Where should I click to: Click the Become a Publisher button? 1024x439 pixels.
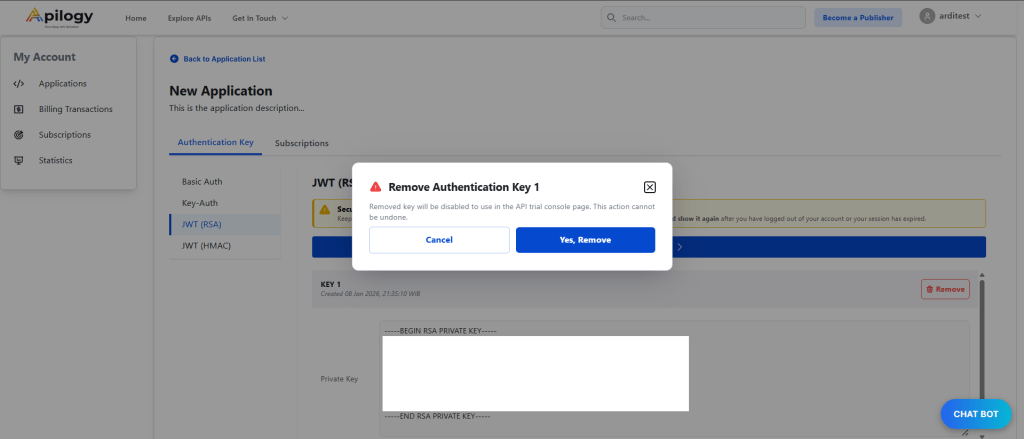[858, 18]
